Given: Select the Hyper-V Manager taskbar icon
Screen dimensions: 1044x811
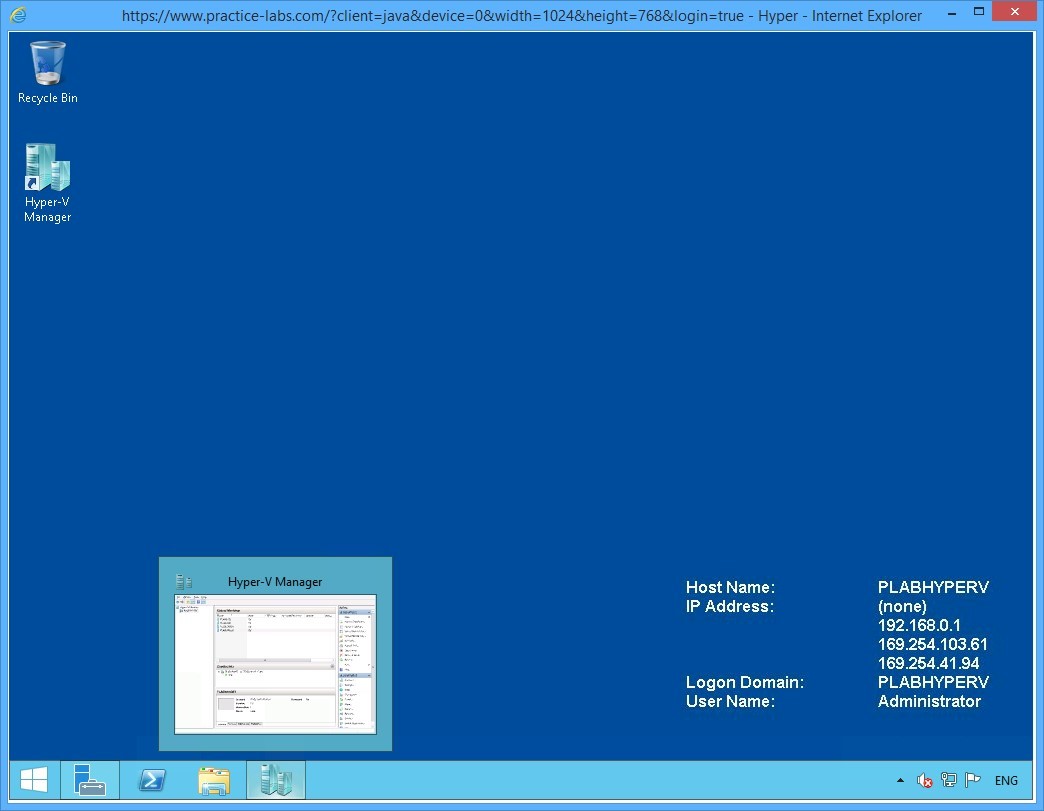Looking at the screenshot, I should coord(276,780).
